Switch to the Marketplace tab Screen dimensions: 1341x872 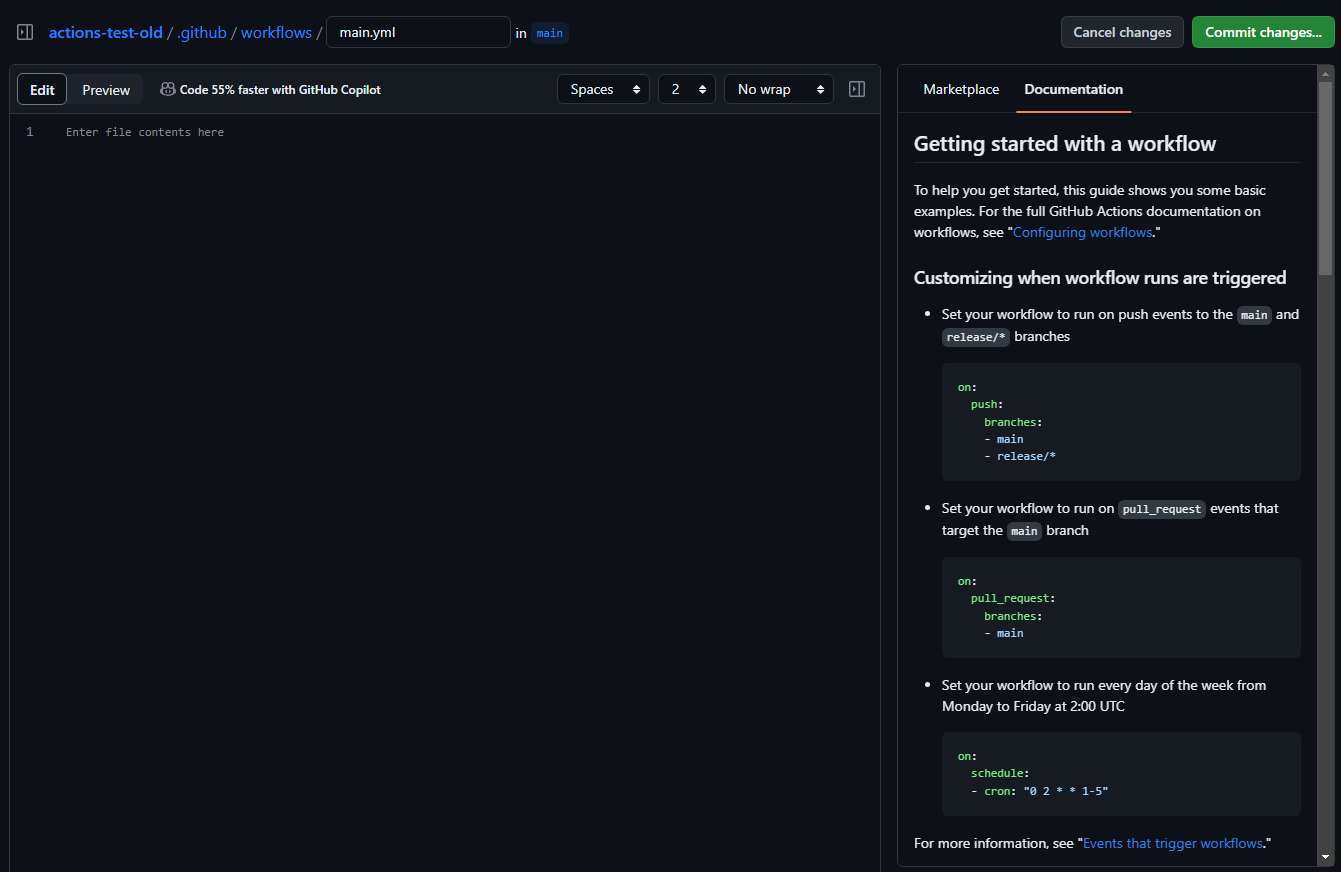pyautogui.click(x=960, y=89)
